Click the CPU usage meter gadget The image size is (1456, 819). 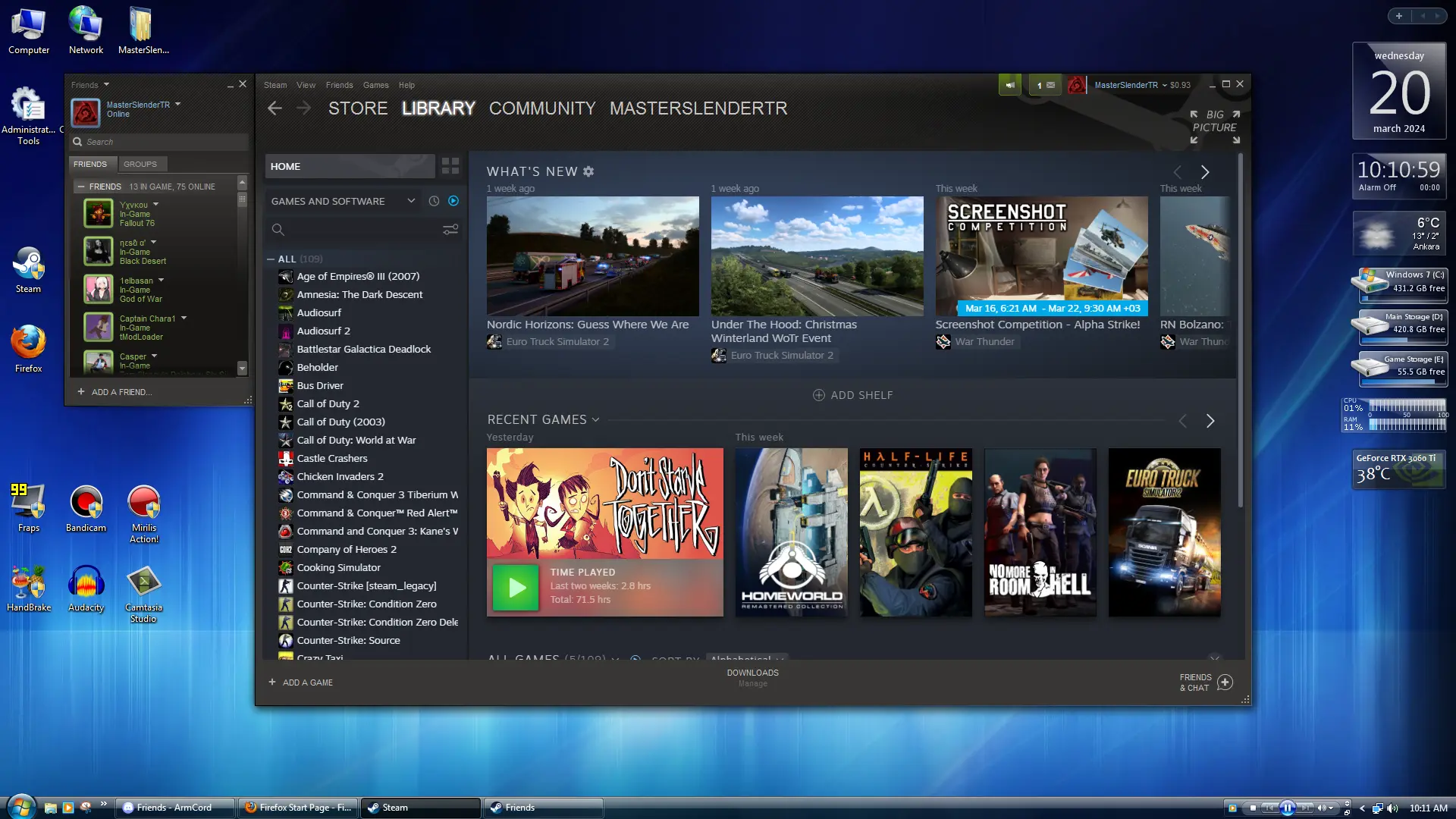pos(1395,406)
